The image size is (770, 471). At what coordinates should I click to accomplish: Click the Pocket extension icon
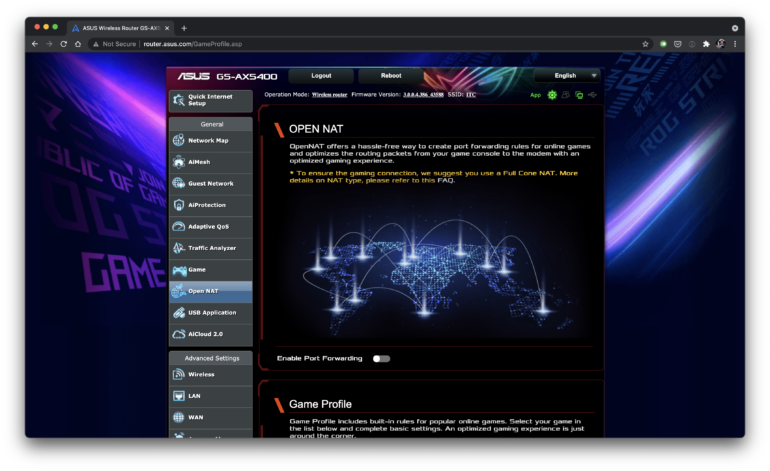[x=678, y=44]
